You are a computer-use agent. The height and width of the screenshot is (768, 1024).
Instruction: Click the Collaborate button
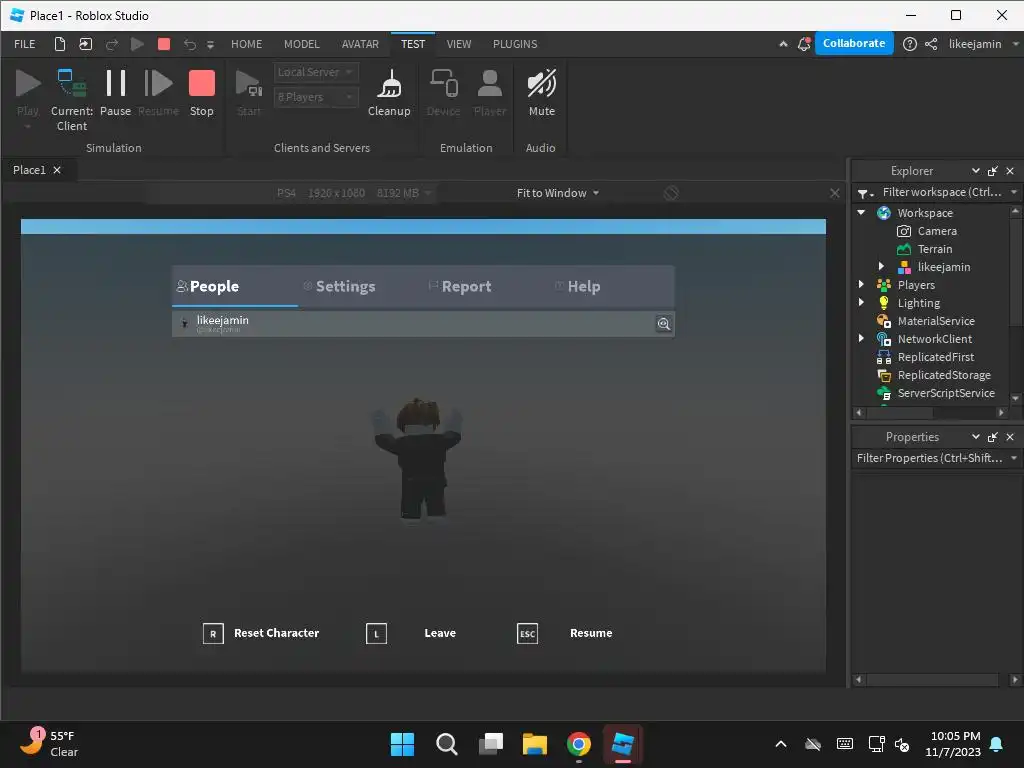(x=854, y=43)
